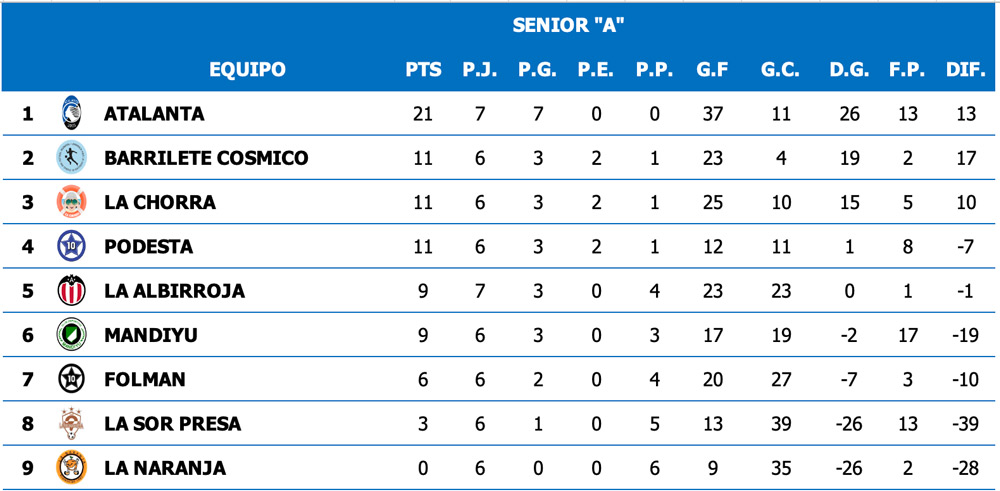The height and width of the screenshot is (491, 1000).
Task: Click the DIF. column header
Action: 965,70
